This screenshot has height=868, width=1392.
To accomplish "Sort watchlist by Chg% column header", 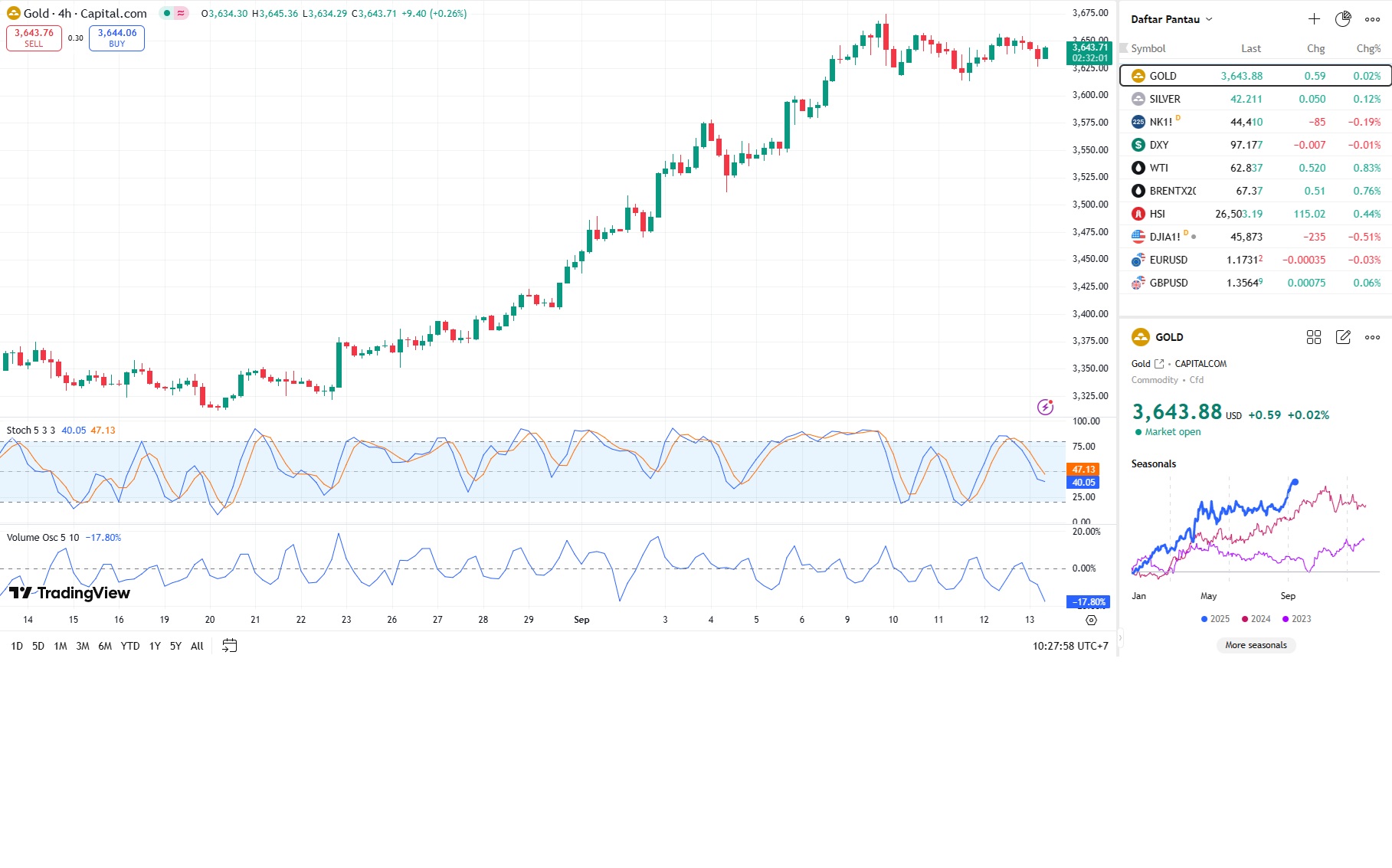I will [x=1367, y=48].
